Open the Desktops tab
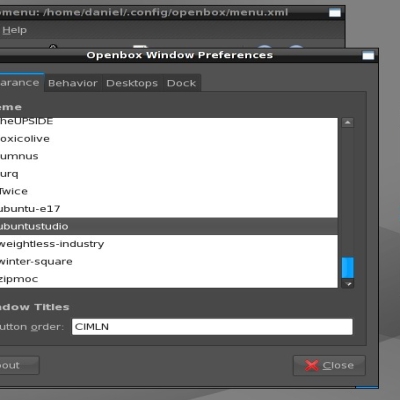This screenshot has height=400, width=400. [132, 83]
